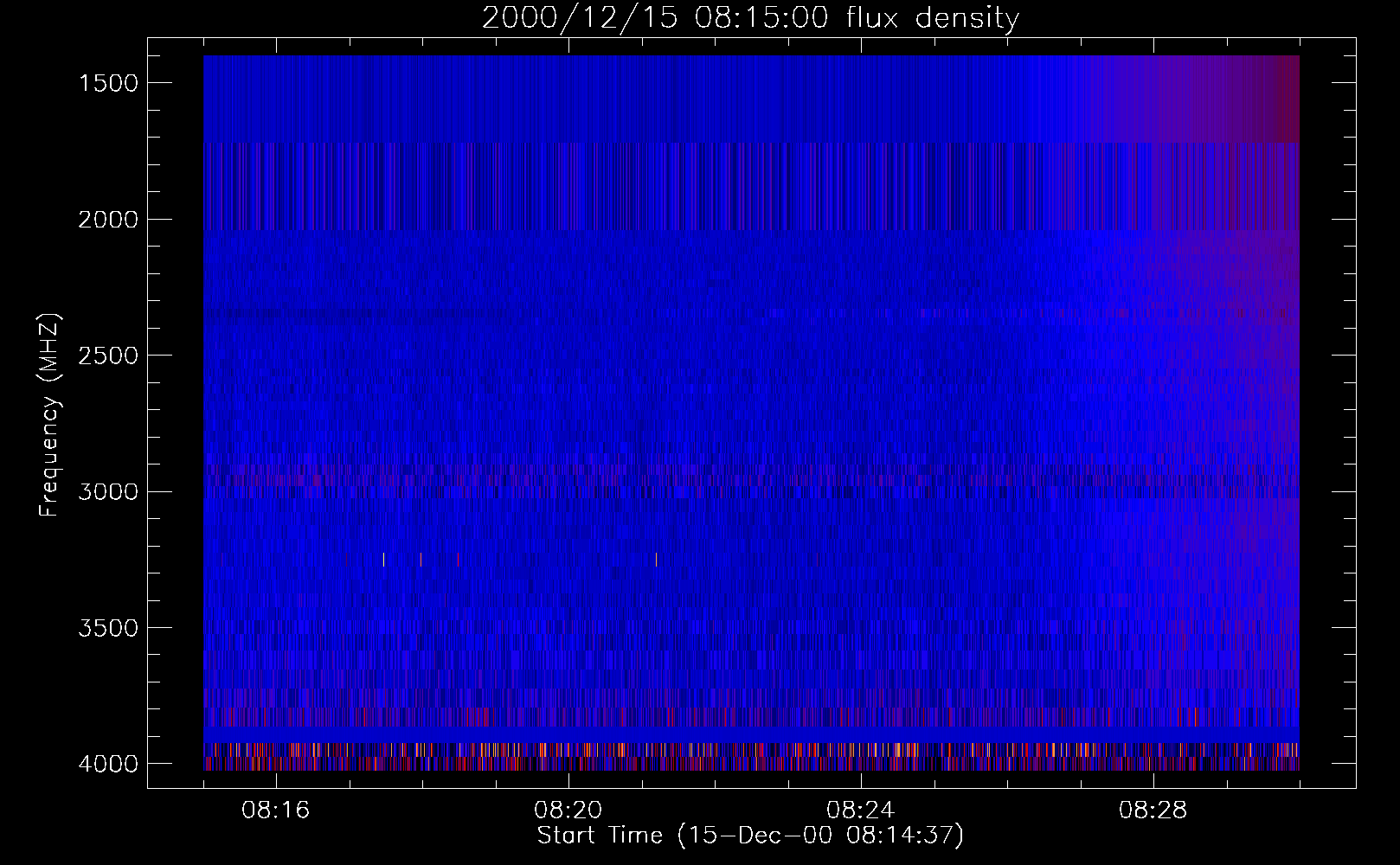Click the 08:28 time tick label
Viewport: 1400px width, 865px height.
1153,811
